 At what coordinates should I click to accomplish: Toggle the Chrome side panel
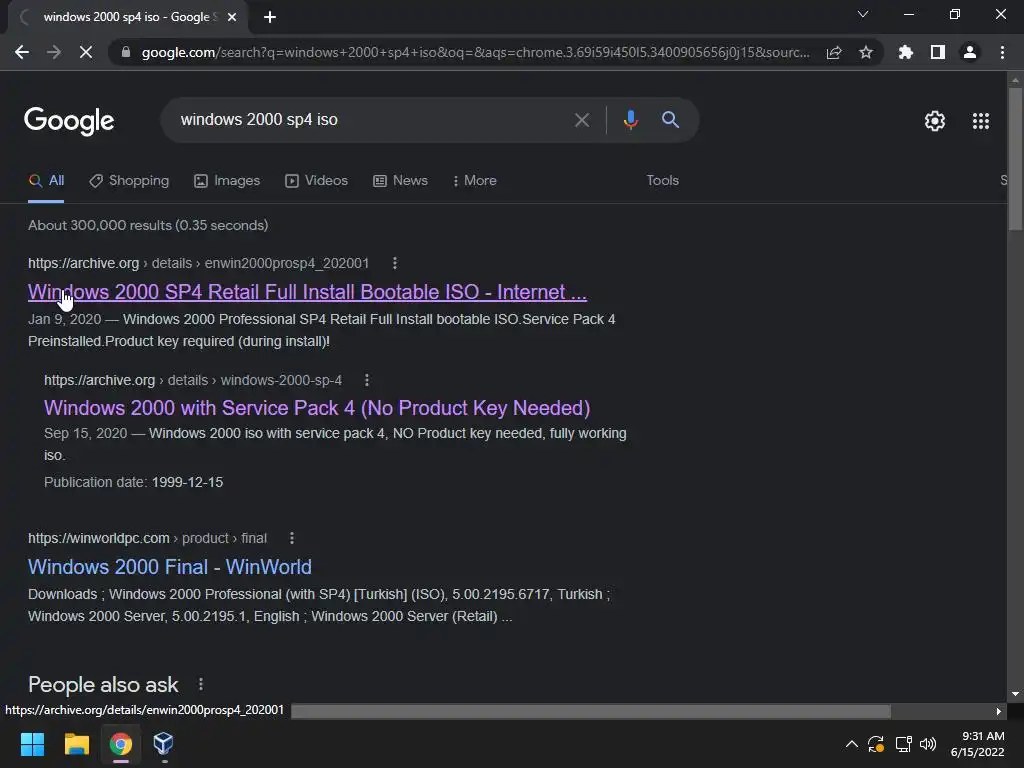[938, 52]
